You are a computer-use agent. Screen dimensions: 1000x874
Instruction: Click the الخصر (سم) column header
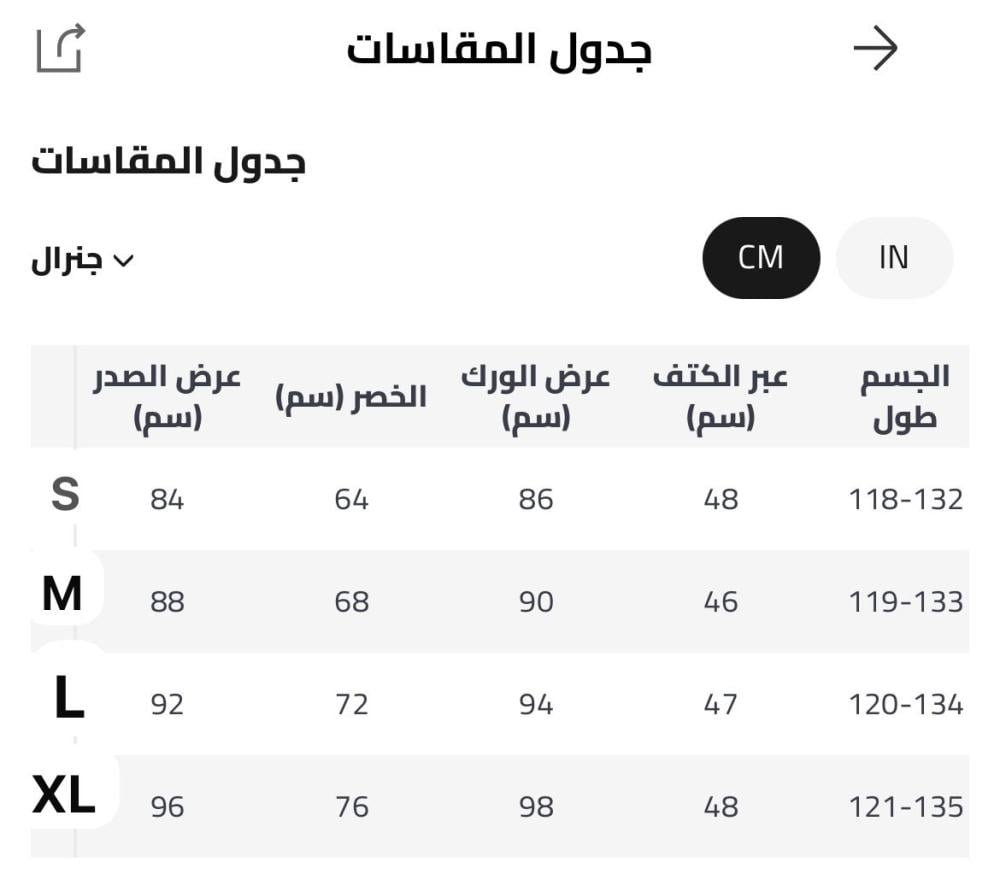click(x=351, y=397)
